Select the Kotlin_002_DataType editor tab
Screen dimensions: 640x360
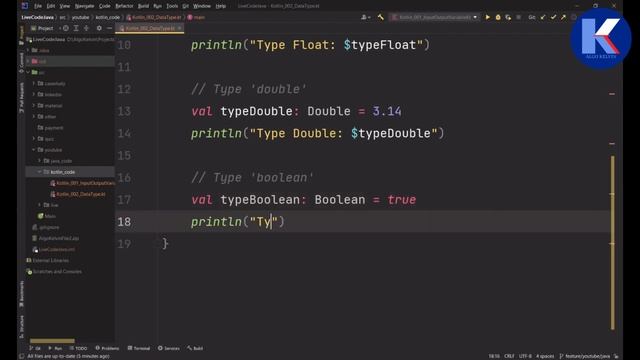pos(150,28)
